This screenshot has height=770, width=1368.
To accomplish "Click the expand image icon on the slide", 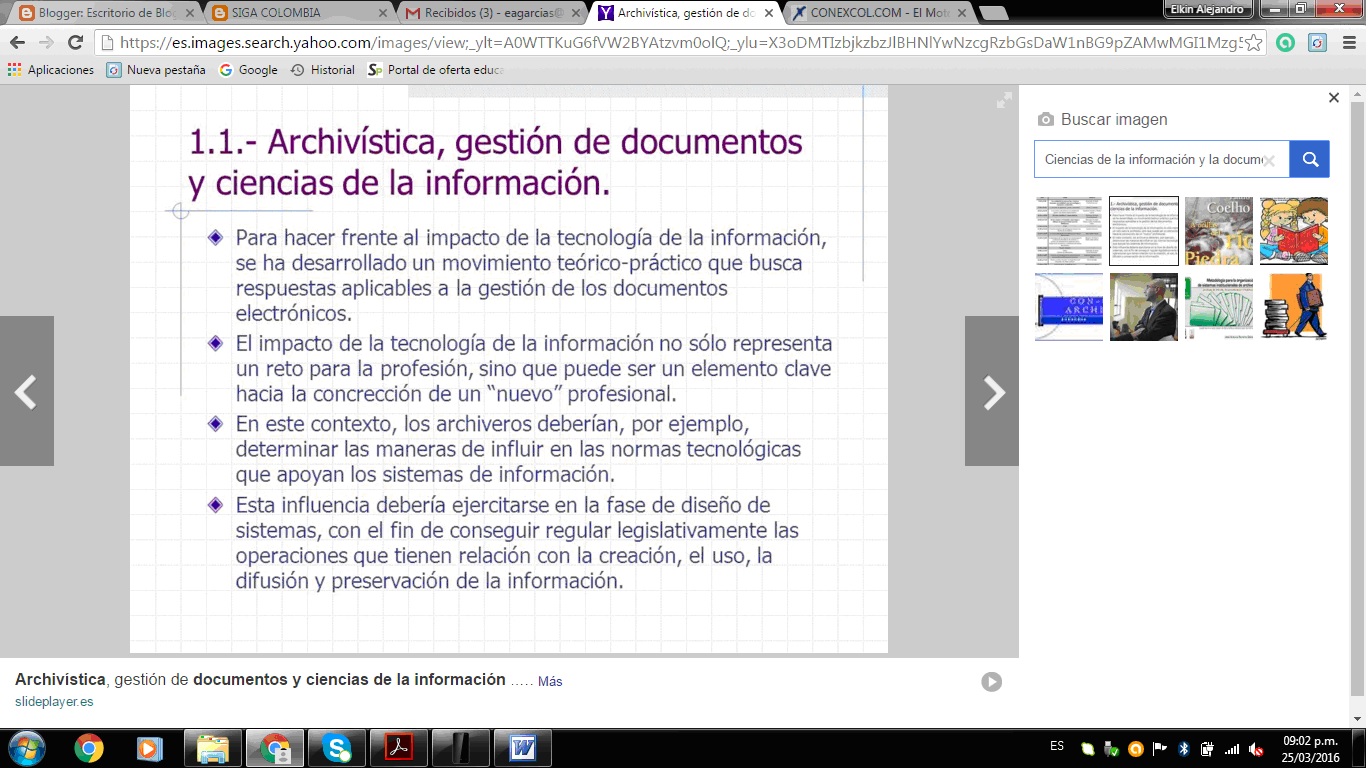I will click(1003, 100).
